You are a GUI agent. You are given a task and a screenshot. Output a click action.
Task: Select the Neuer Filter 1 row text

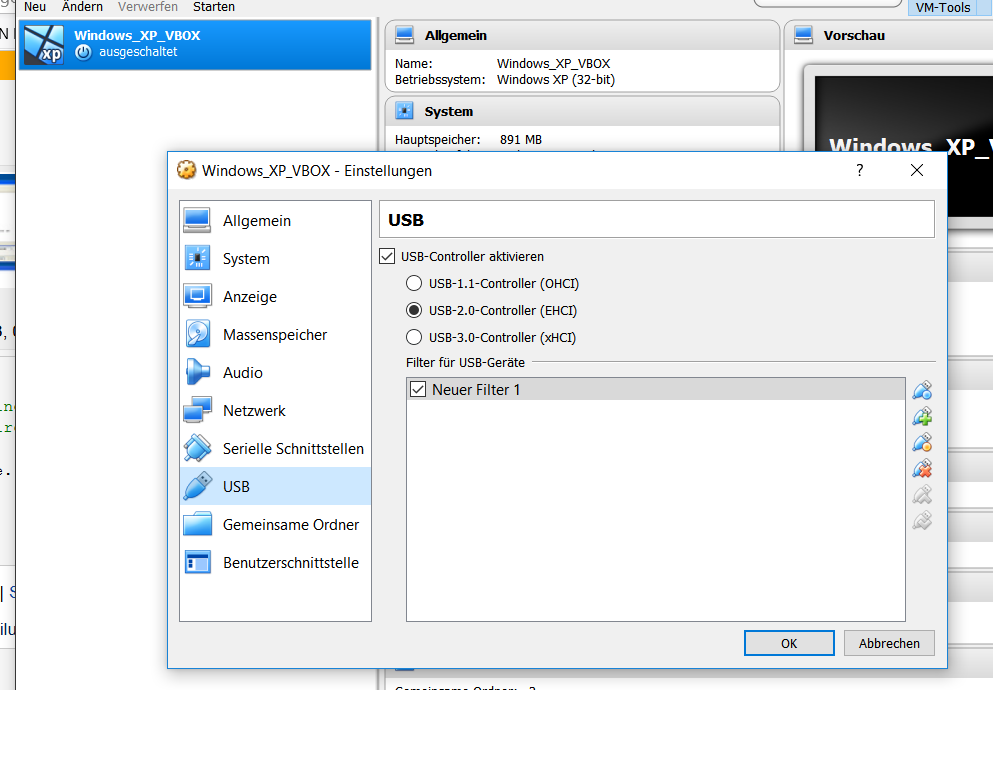(476, 389)
